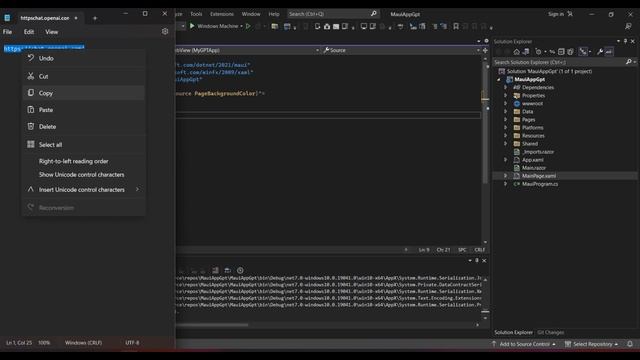Click the Solution Explorer home icon
The width and height of the screenshot is (640, 360).
[516, 52]
